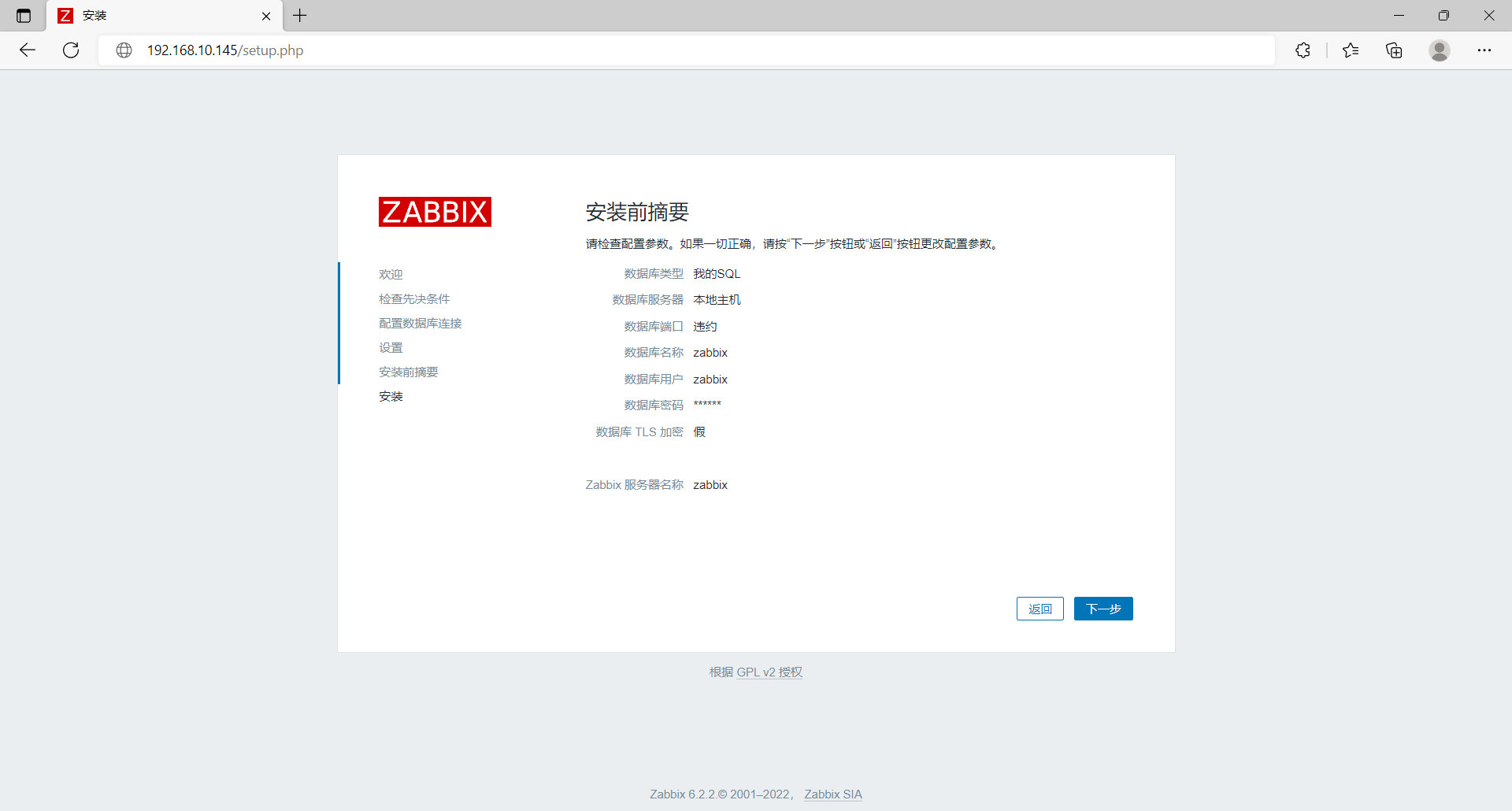
Task: Select the final 安装 step in sidebar
Action: (x=391, y=397)
